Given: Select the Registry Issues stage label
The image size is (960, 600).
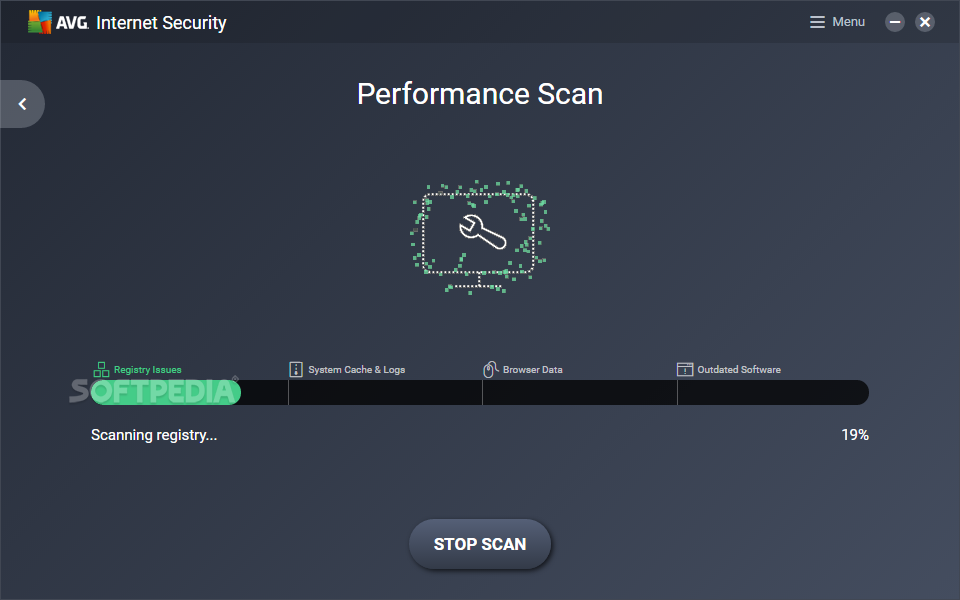Looking at the screenshot, I should coord(148,370).
